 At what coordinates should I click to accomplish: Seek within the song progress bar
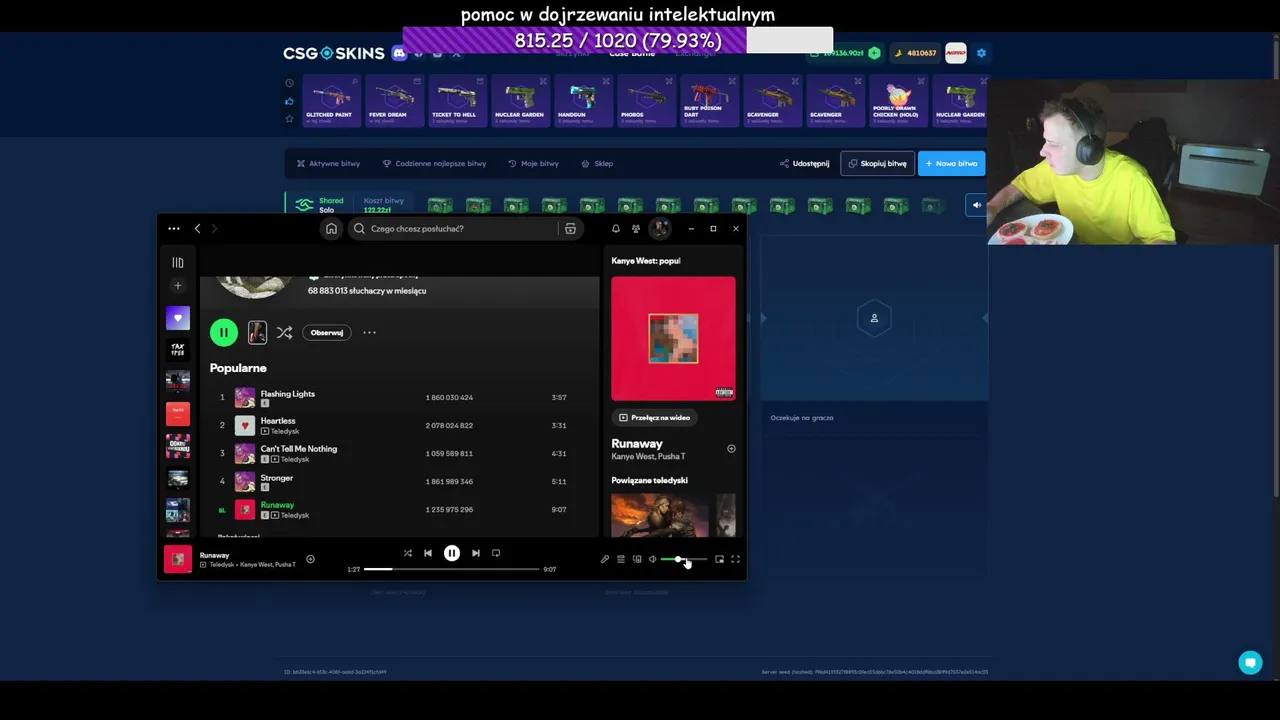click(x=452, y=569)
